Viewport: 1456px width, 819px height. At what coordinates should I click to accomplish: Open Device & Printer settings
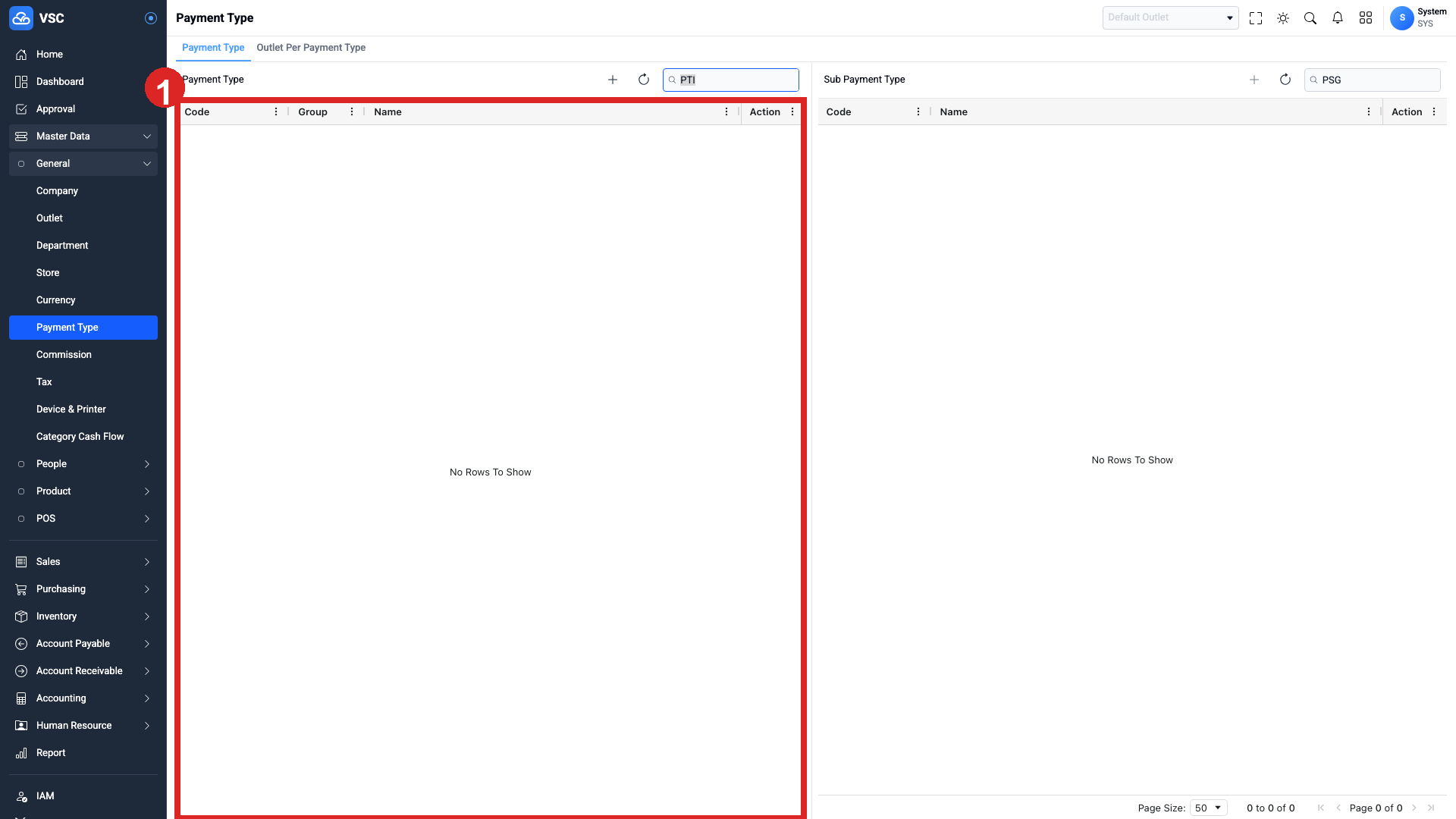[x=83, y=409]
